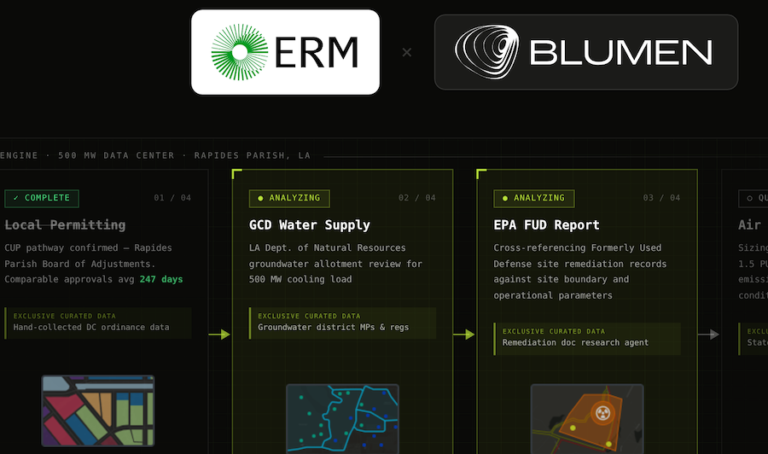The width and height of the screenshot is (768, 454).
Task: Open the colorful zoning map thumbnail
Action: (x=98, y=410)
